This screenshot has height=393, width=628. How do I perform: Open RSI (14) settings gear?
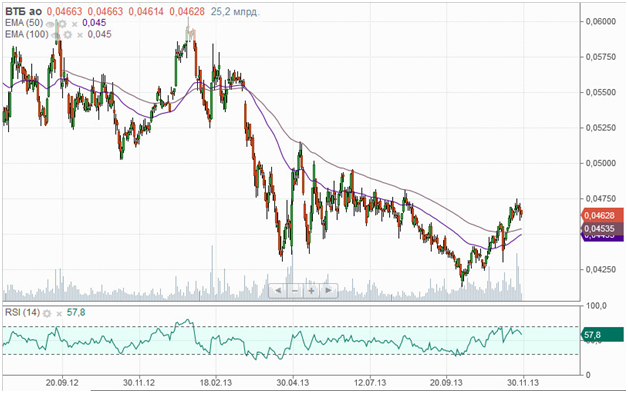pyautogui.click(x=47, y=313)
